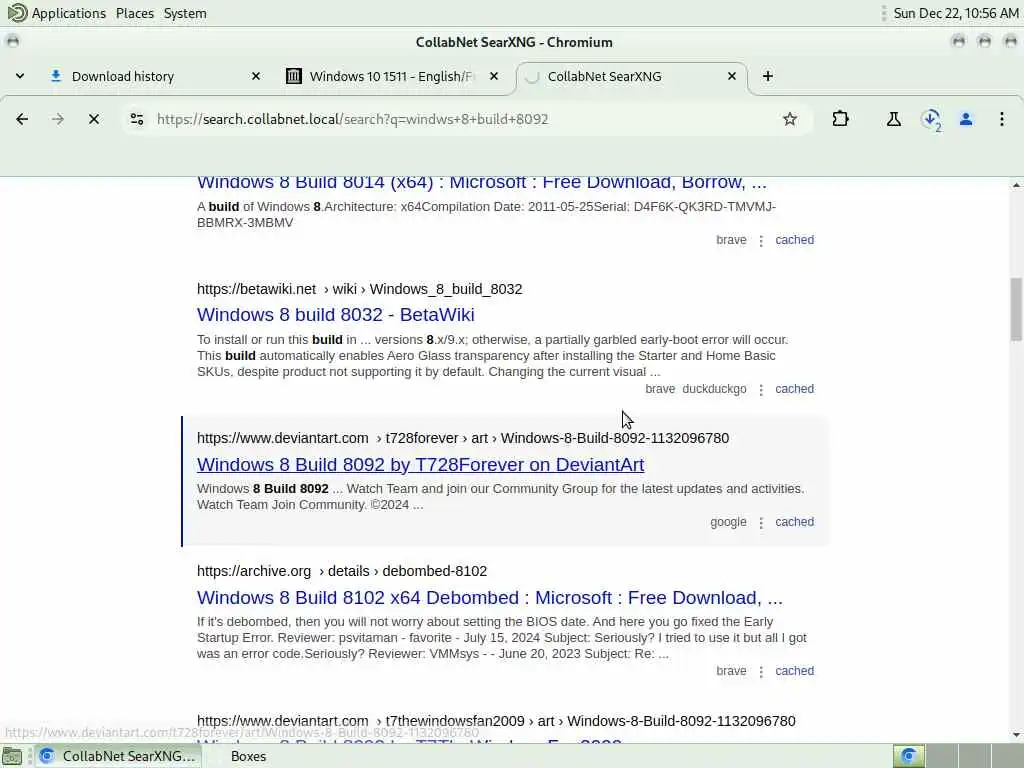Open Windows 8 Build 8092 by T728Forever link
Viewport: 1024px width, 768px height.
(421, 464)
